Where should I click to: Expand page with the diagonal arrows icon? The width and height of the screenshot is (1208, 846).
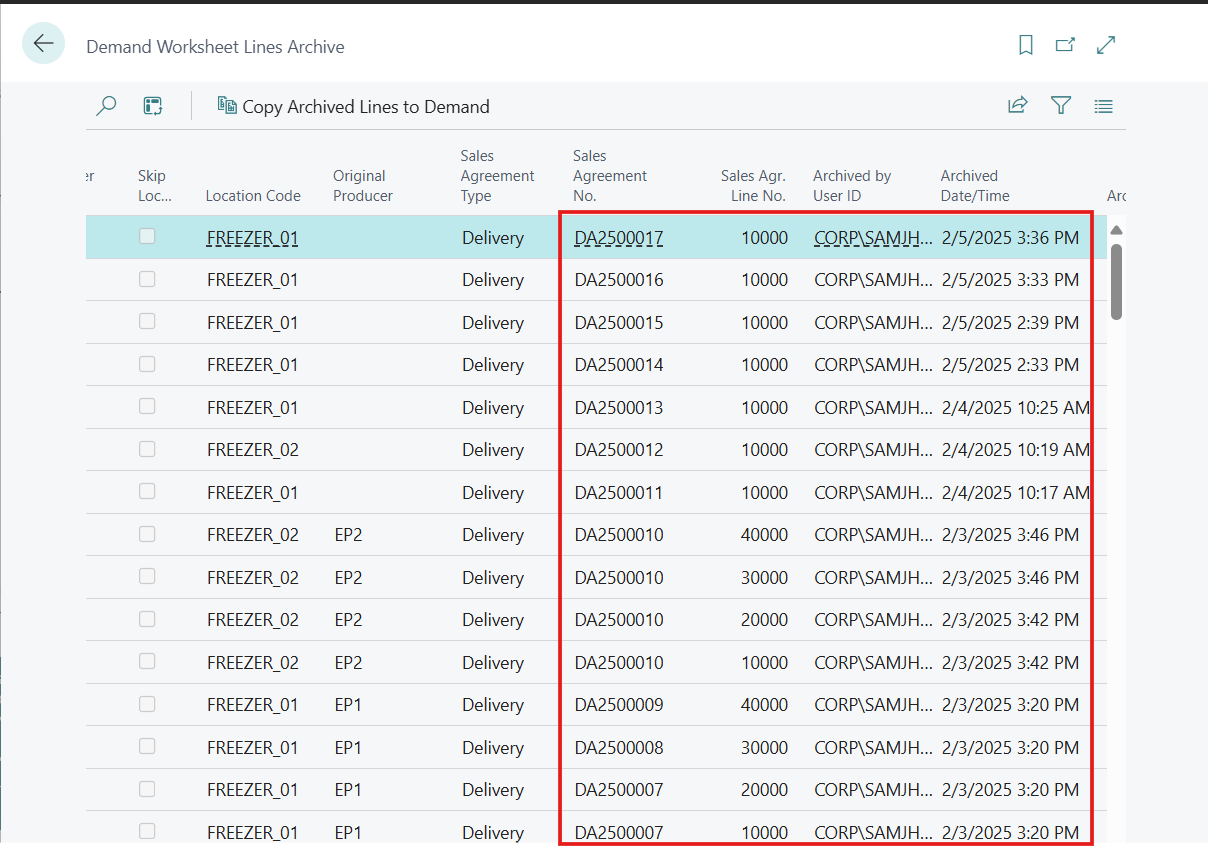click(x=1106, y=45)
